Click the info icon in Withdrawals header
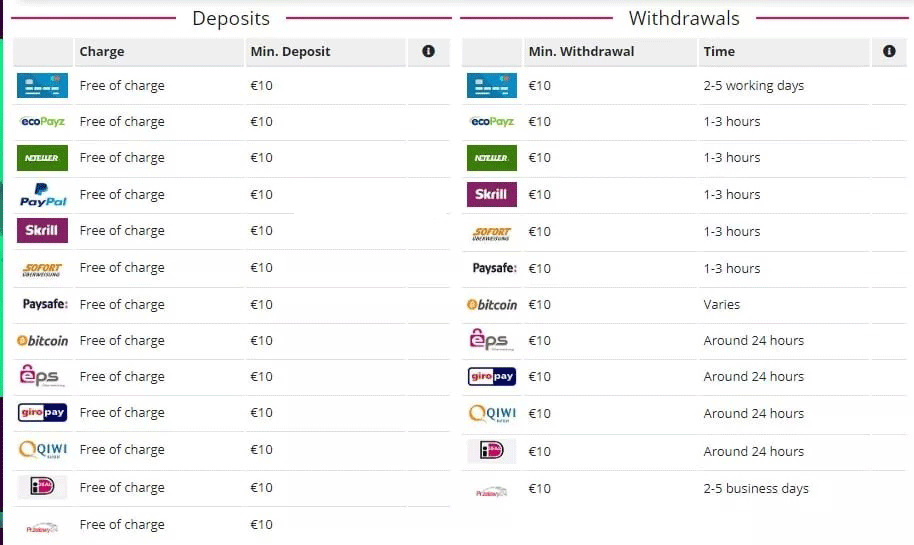The width and height of the screenshot is (914, 545). click(889, 51)
